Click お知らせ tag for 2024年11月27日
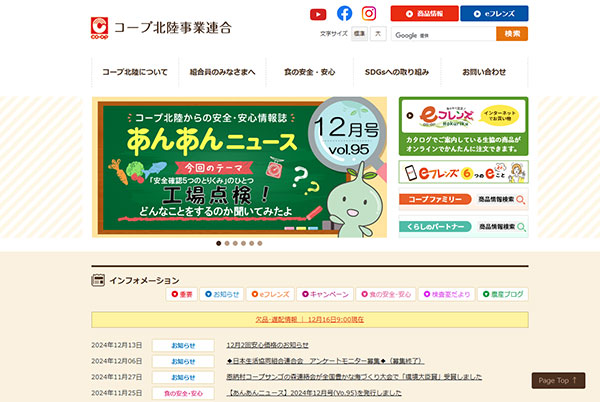 click(x=183, y=377)
